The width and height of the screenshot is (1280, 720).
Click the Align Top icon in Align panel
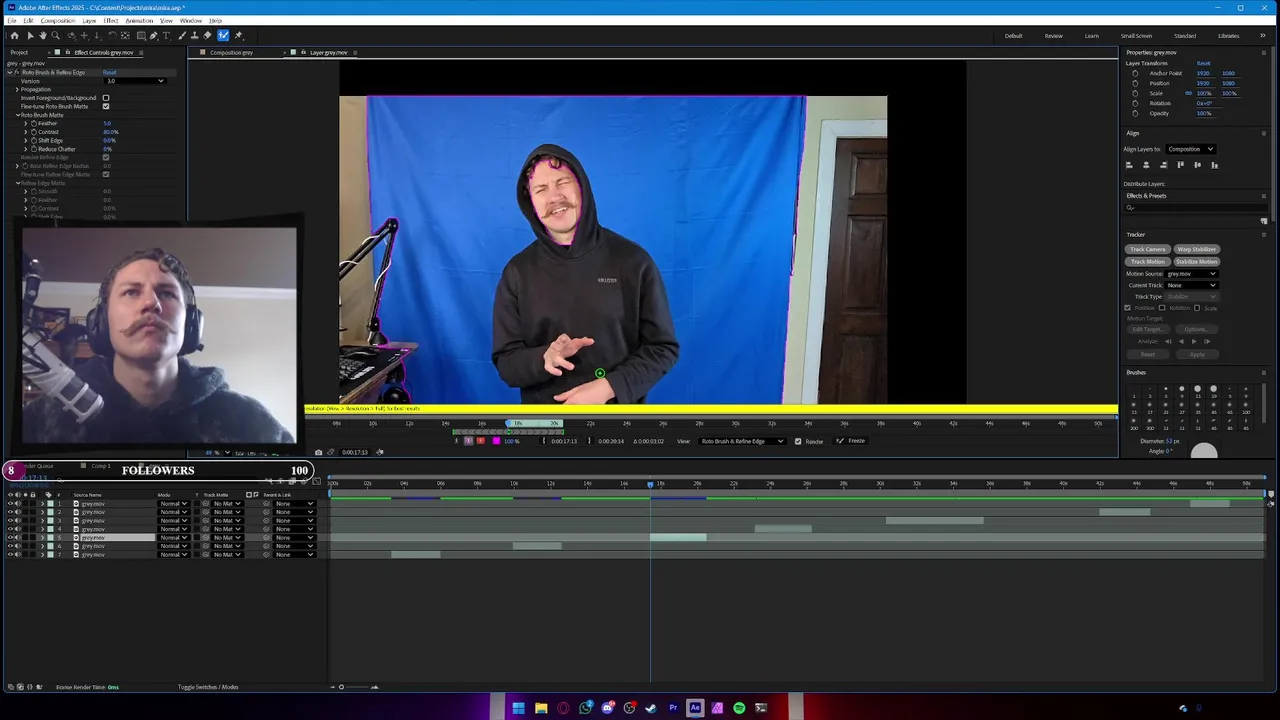click(1181, 165)
